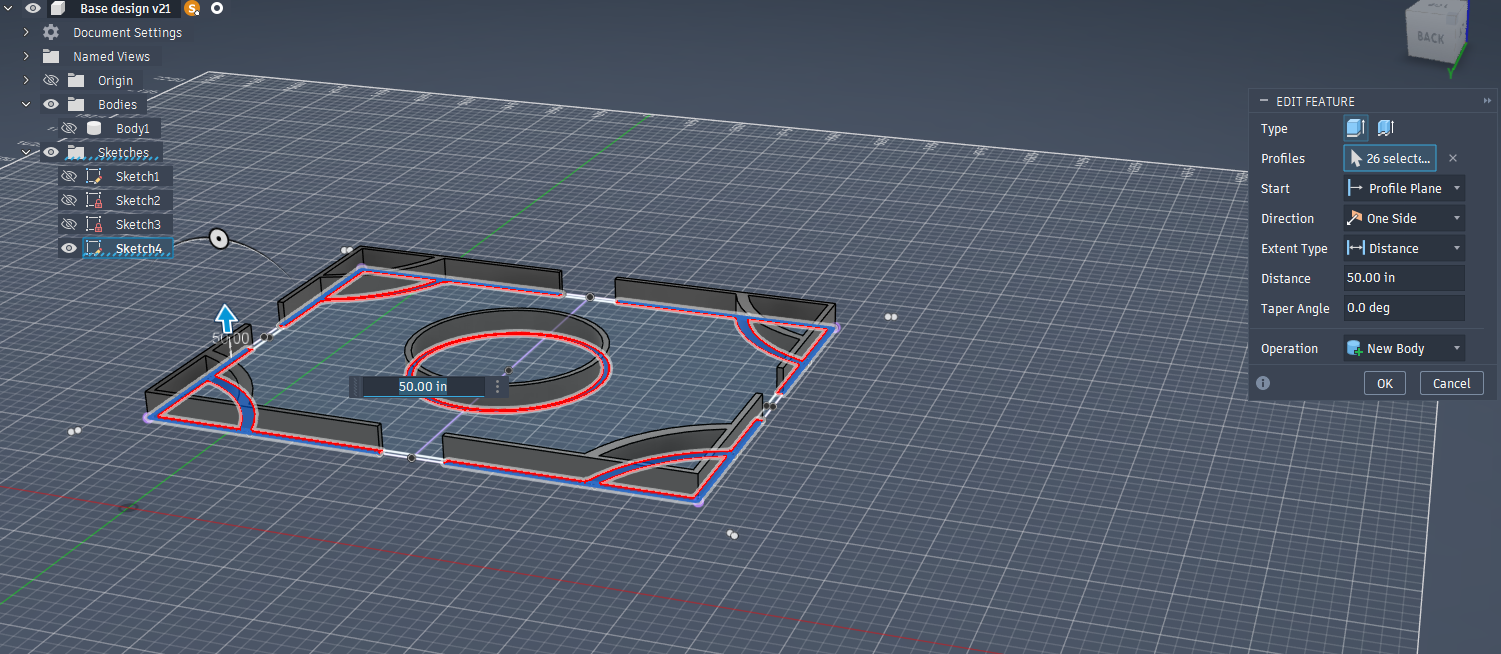Viewport: 1501px width, 654px height.
Task: Open the Direction One Side dropdown
Action: [x=1404, y=218]
